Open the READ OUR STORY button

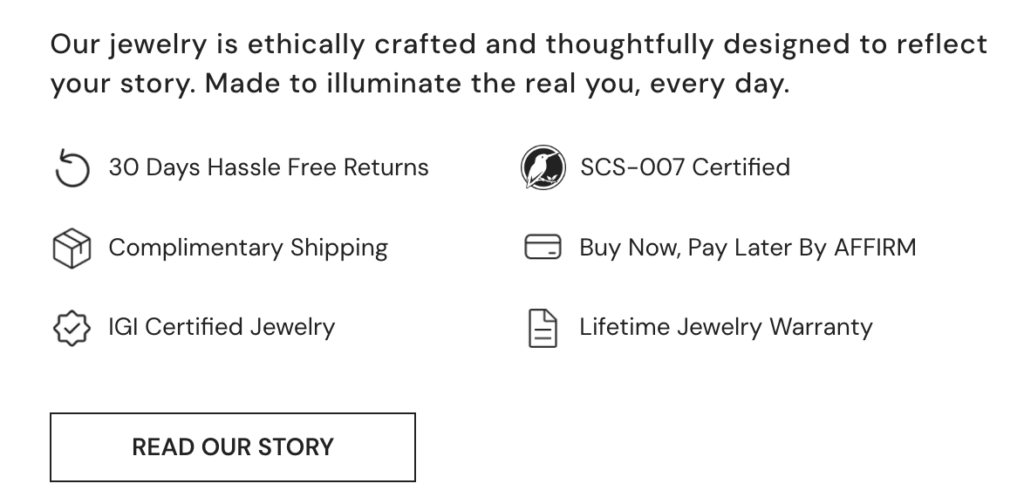(233, 447)
